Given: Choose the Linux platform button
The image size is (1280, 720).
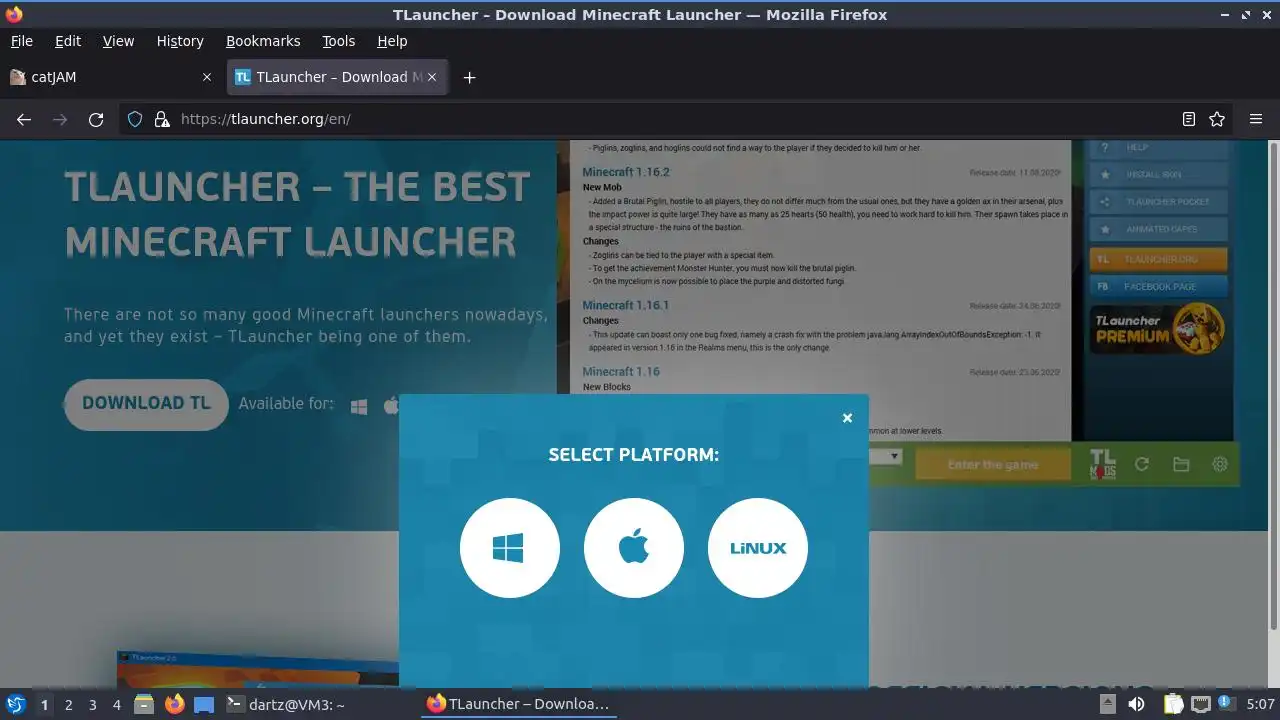Looking at the screenshot, I should pos(757,548).
